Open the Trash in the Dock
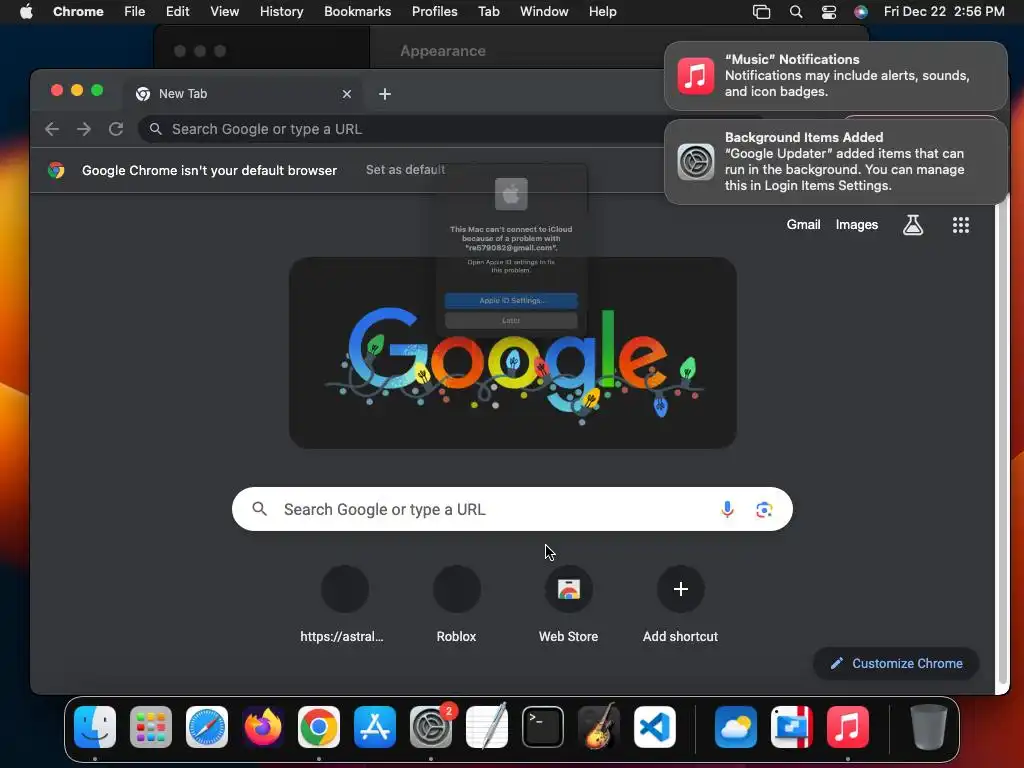The height and width of the screenshot is (768, 1024). [x=929, y=727]
